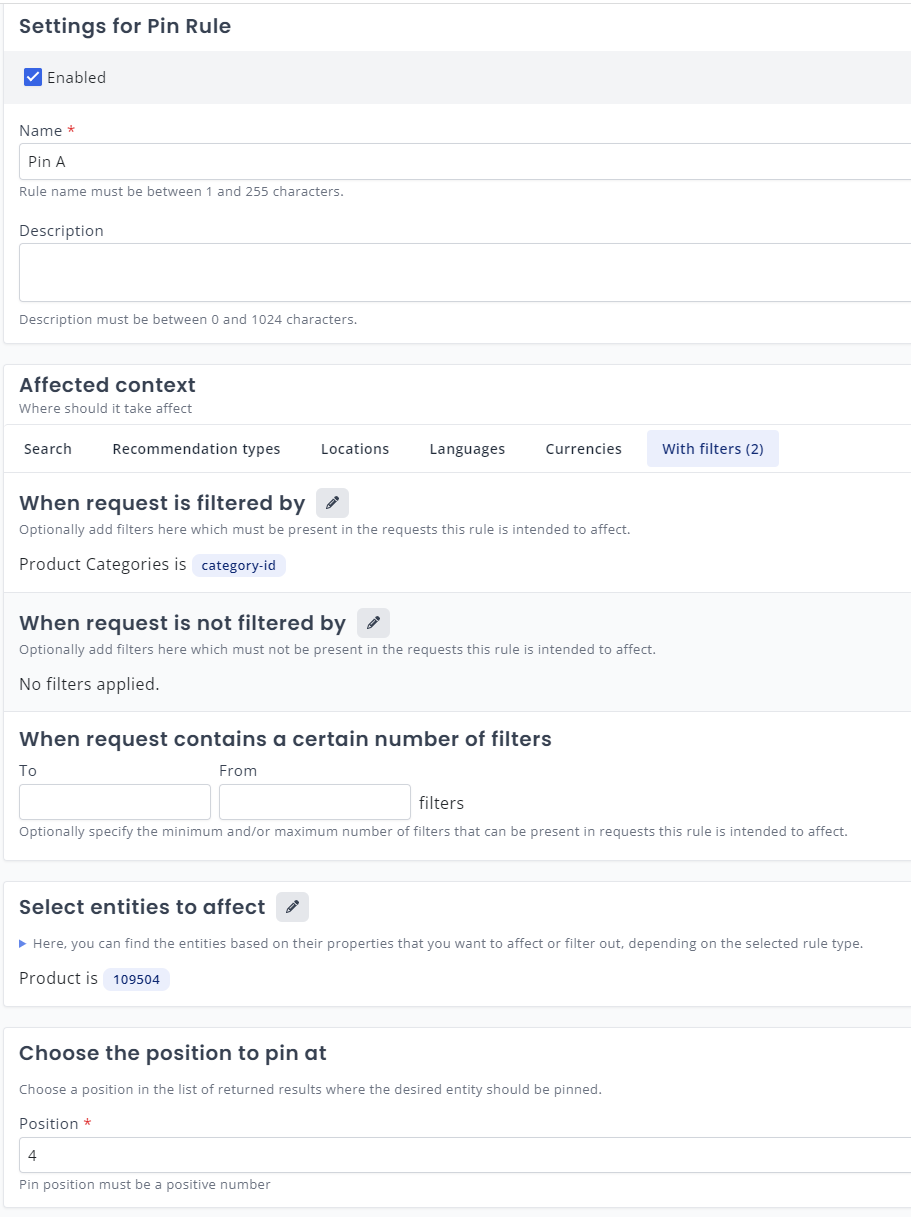Edit the 'When request is filtered by' filters

332,503
